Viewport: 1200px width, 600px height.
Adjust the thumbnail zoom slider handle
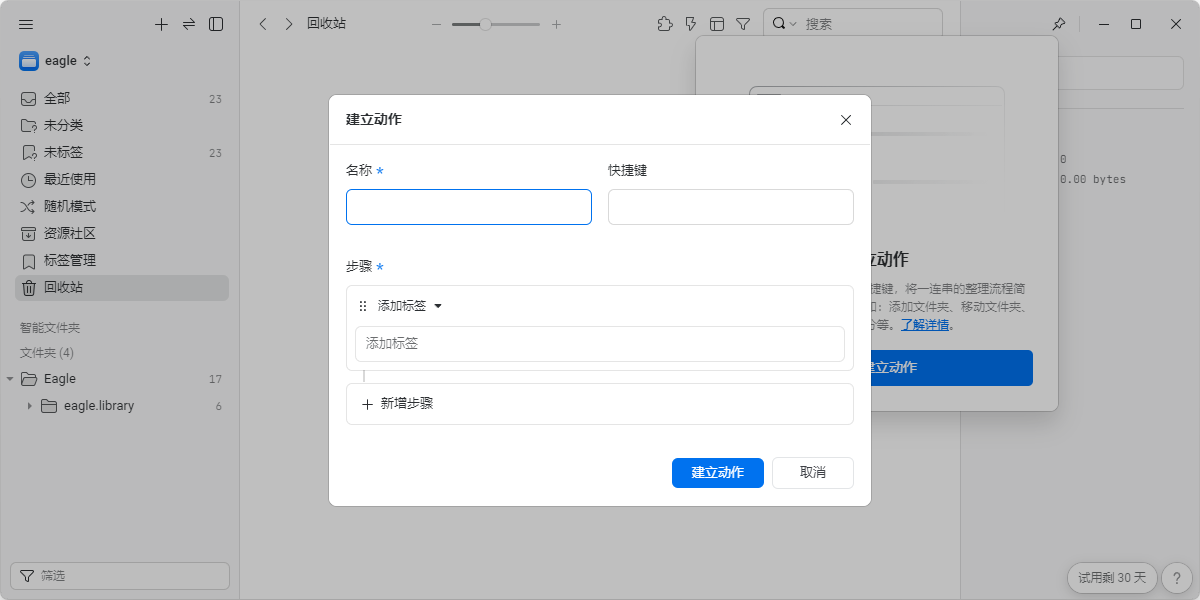point(485,24)
